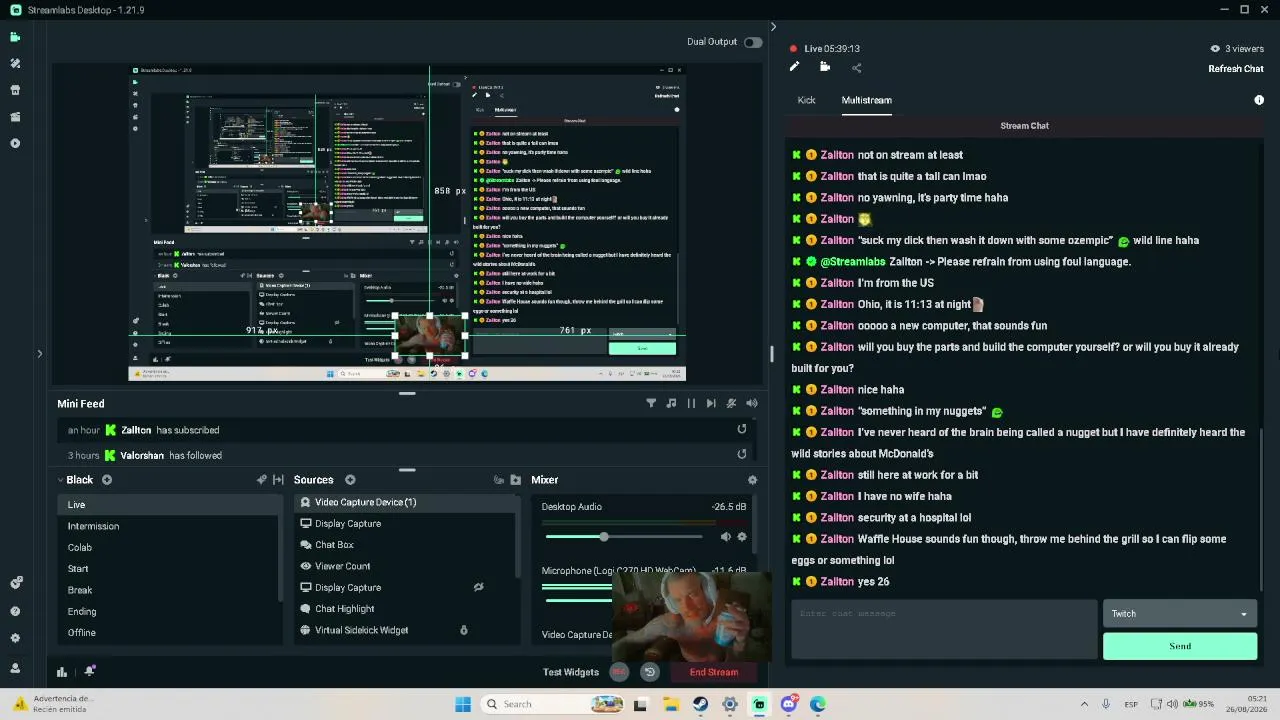
Task: Toggle visibility of hidden Display Capture source
Action: (x=479, y=587)
